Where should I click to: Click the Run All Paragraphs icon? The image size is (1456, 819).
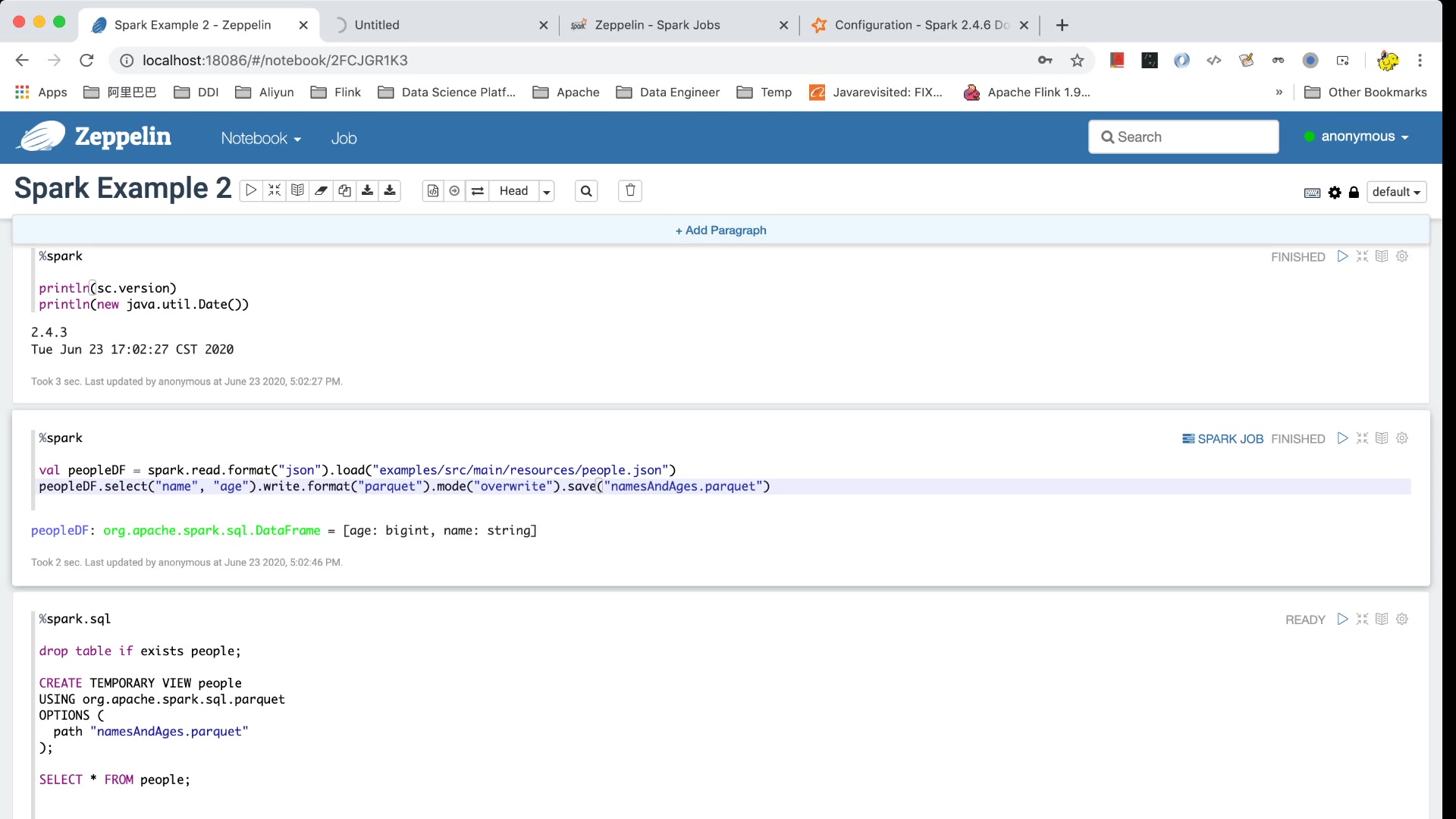(x=251, y=191)
